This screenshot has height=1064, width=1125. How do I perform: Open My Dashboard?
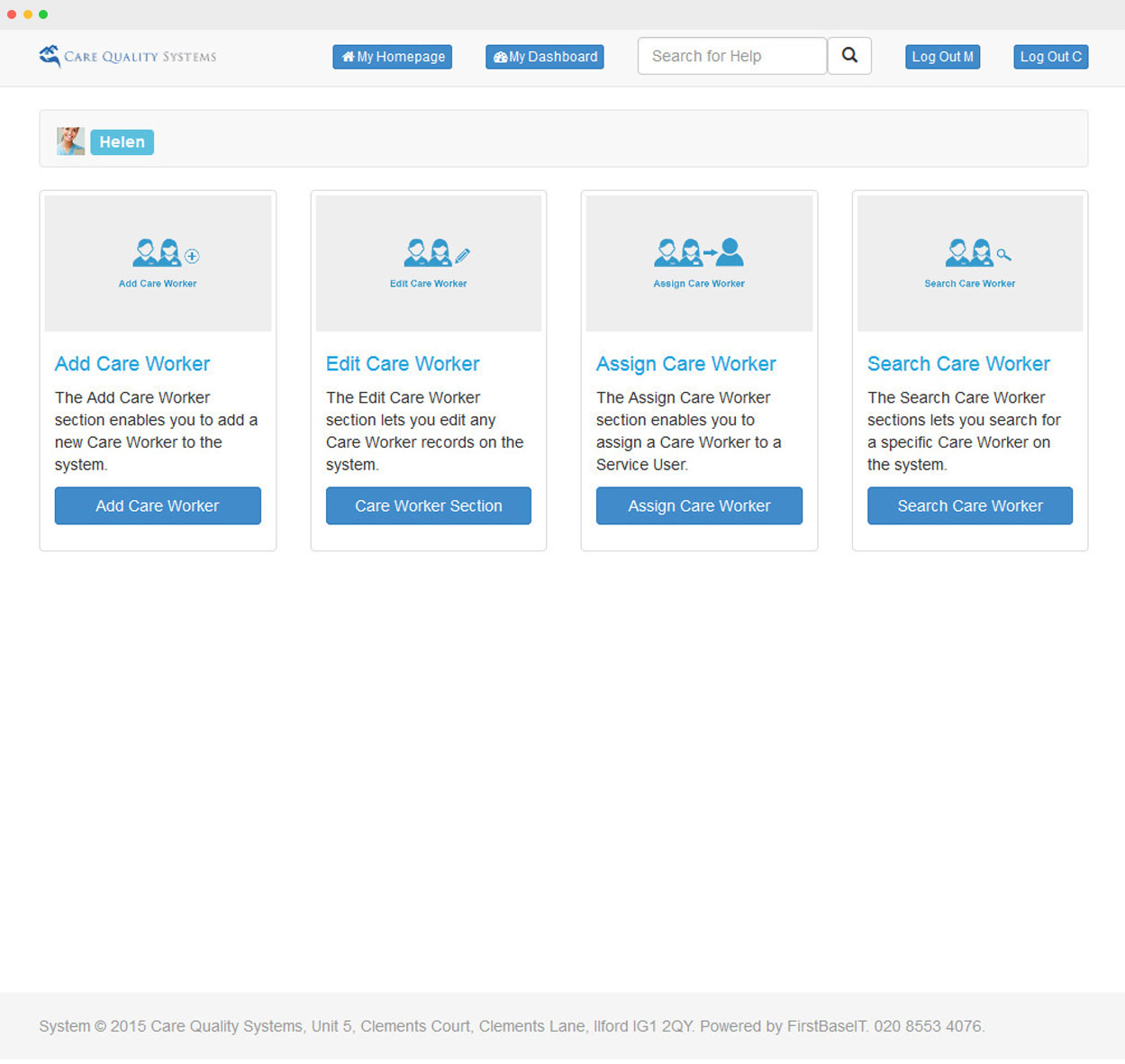pos(544,57)
